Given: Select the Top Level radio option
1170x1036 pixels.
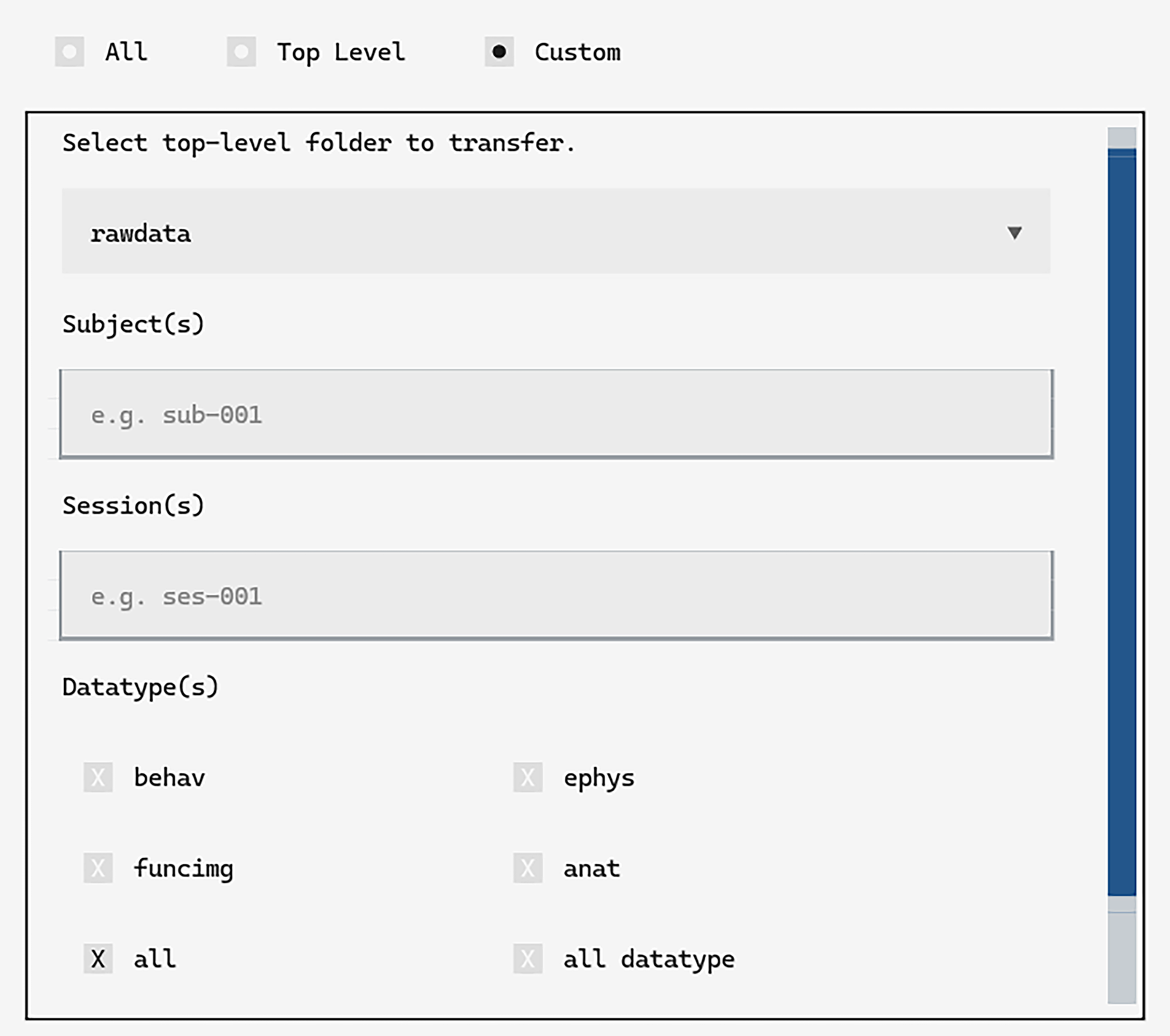Looking at the screenshot, I should (x=241, y=52).
